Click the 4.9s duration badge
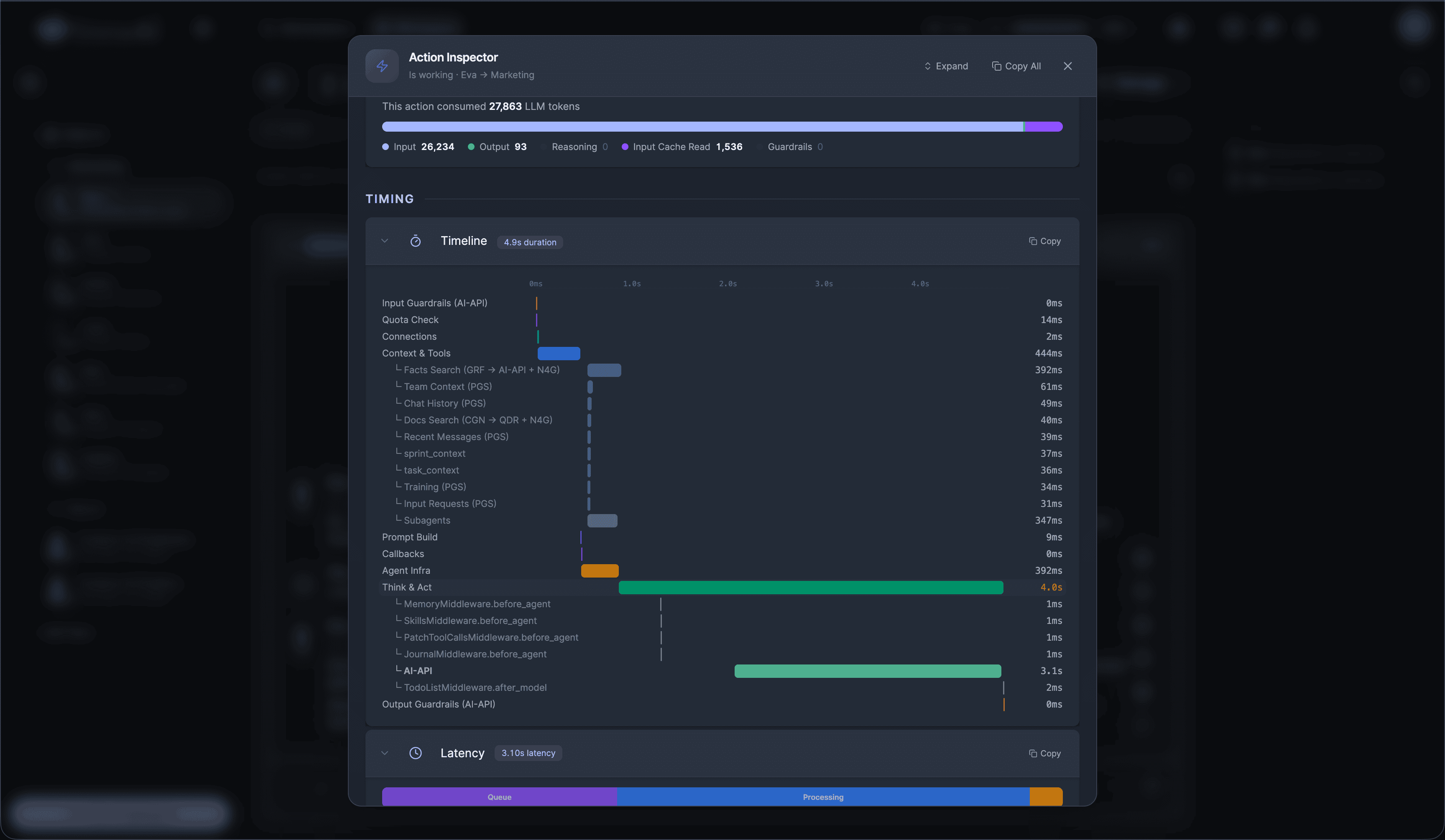The height and width of the screenshot is (840, 1445). 530,242
